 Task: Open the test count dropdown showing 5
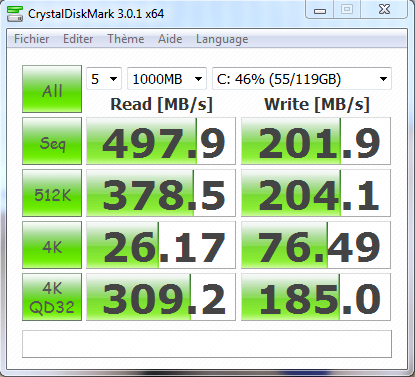(x=104, y=79)
